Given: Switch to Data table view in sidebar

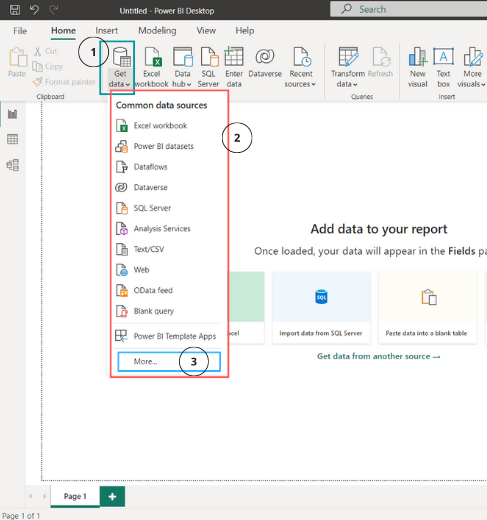Looking at the screenshot, I should coord(13,139).
